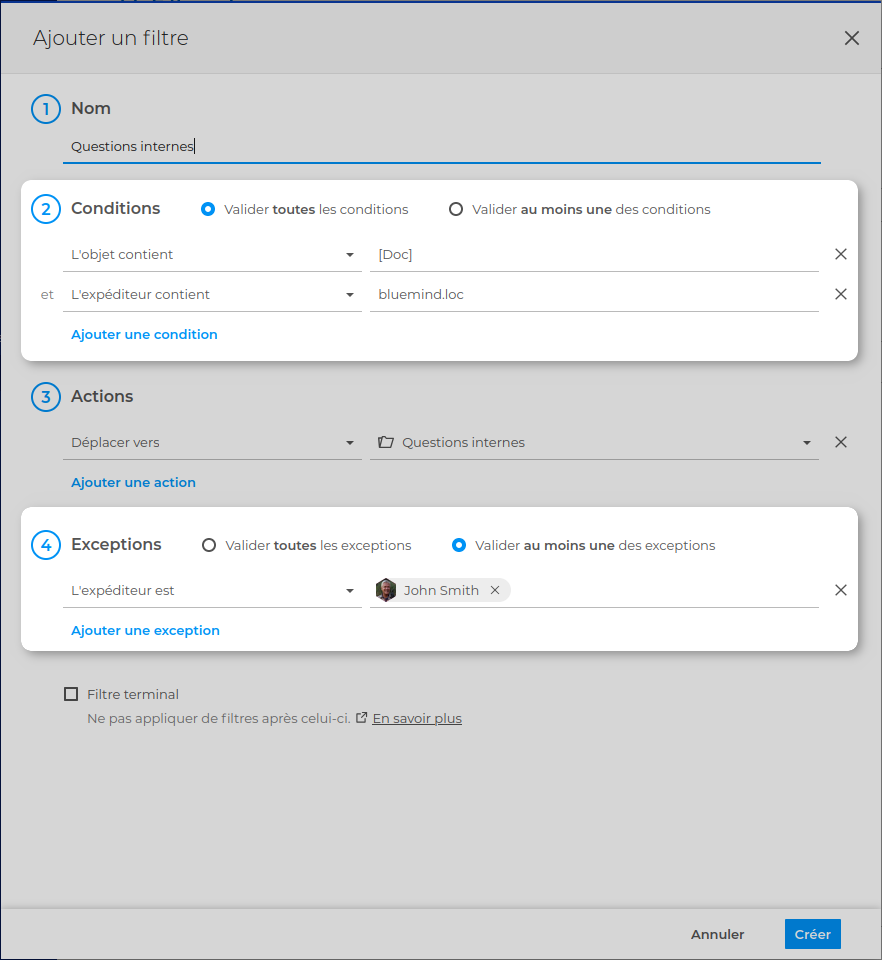Remove the "Déplacer vers" action row
Screen dimensions: 882x960
tap(840, 442)
